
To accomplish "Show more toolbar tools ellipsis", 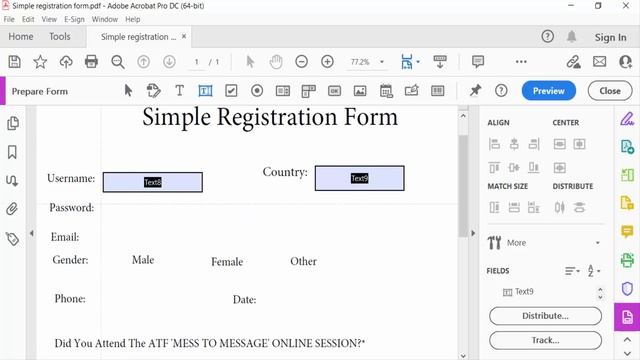I will pos(521,62).
